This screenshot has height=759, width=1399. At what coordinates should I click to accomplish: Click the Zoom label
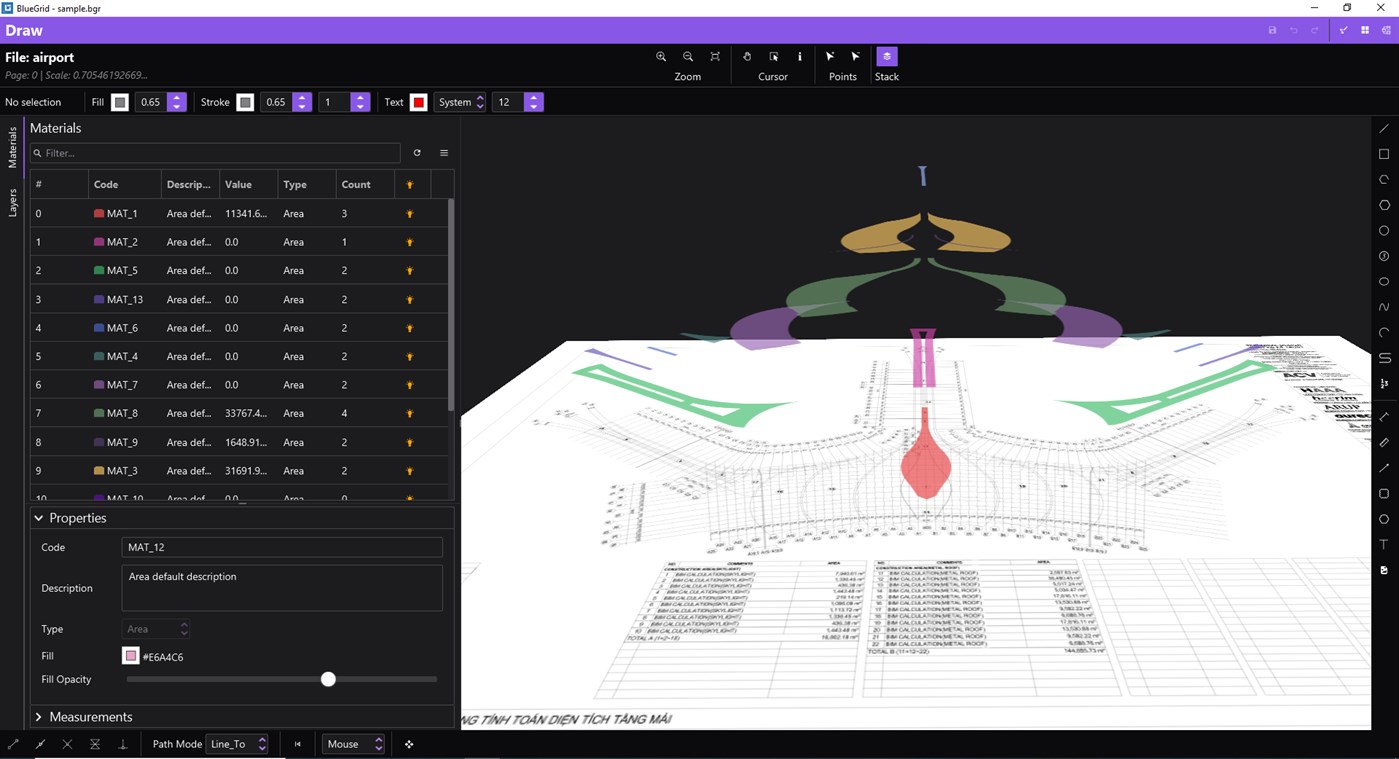(688, 77)
